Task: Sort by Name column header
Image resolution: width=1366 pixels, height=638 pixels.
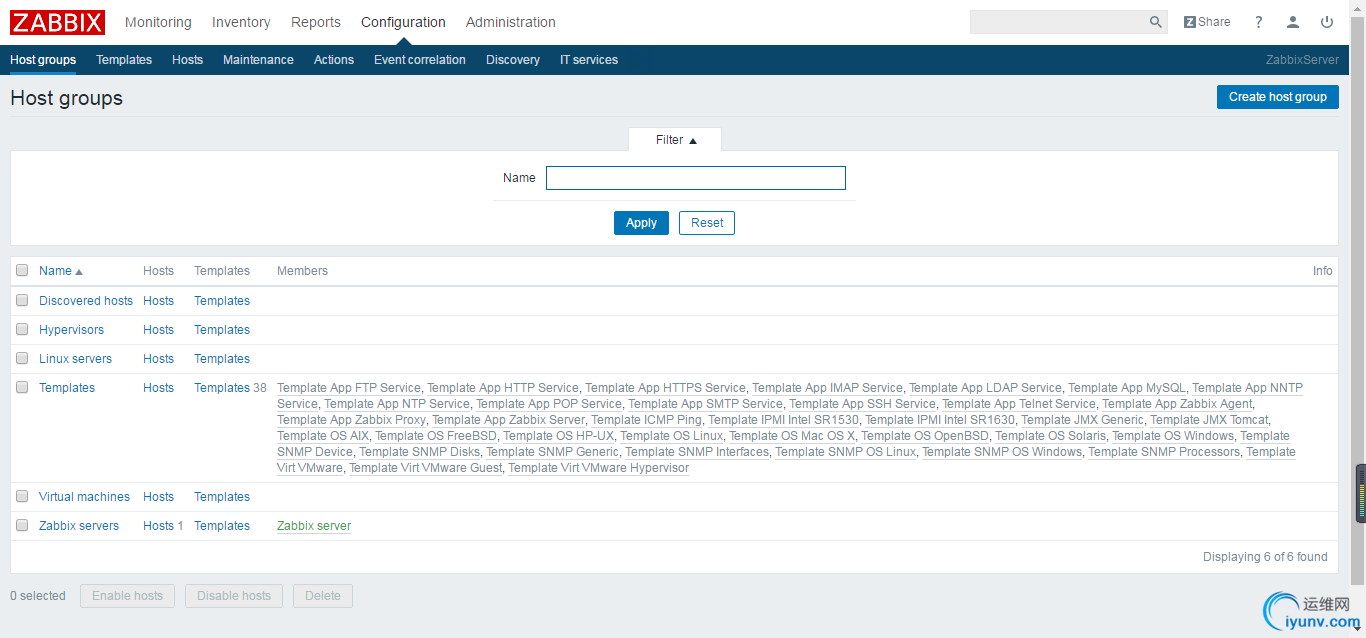Action: [x=60, y=271]
